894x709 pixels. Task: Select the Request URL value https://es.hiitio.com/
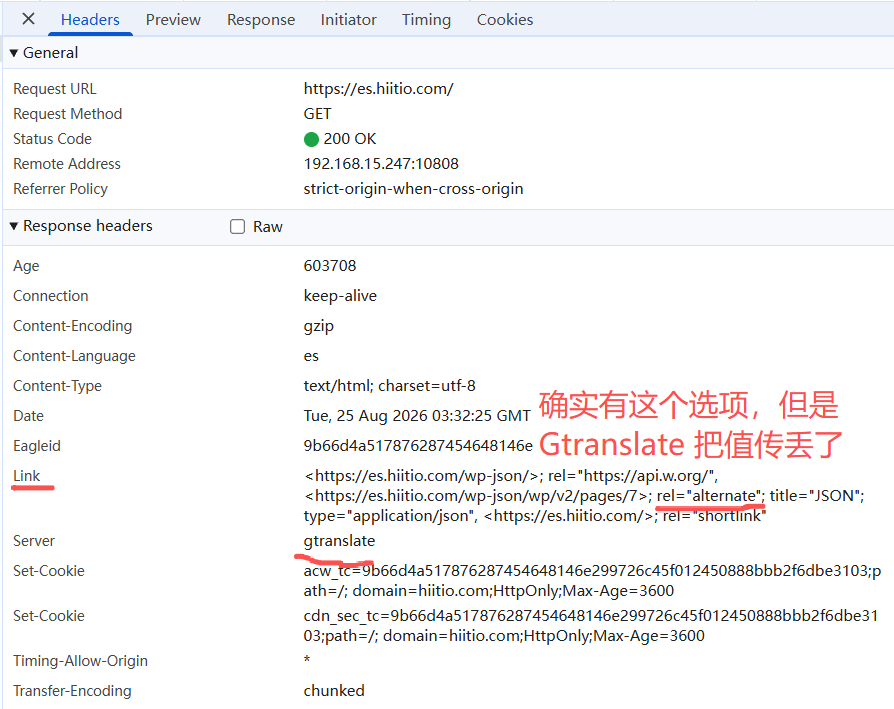click(x=378, y=89)
